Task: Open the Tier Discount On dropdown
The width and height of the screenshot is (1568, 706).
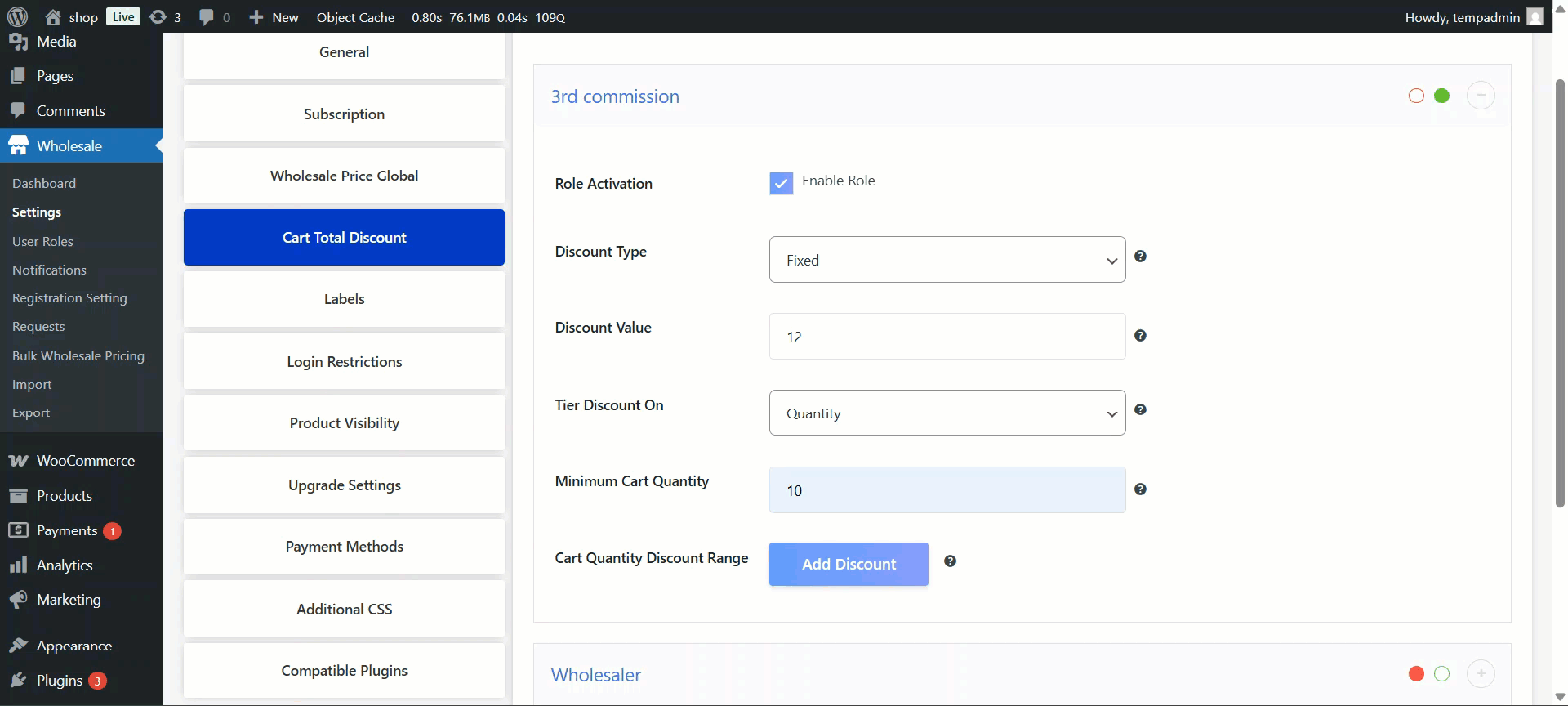Action: (x=947, y=413)
